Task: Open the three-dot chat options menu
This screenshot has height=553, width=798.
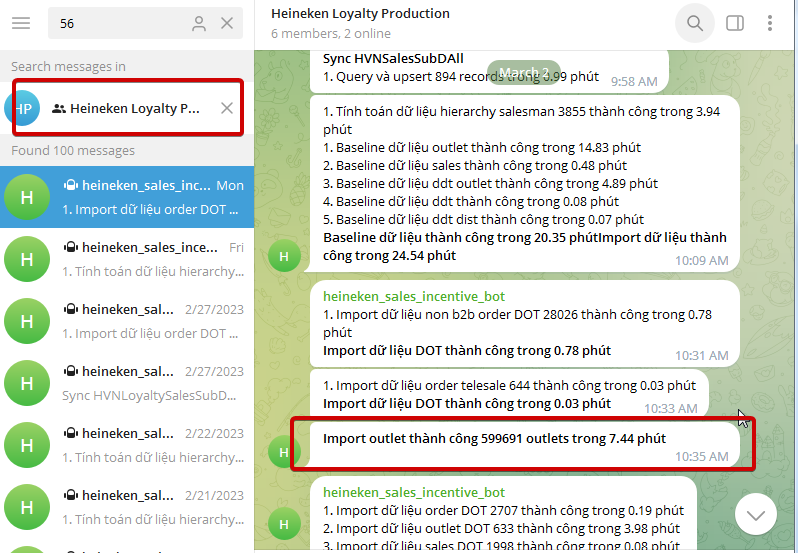Action: tap(770, 23)
